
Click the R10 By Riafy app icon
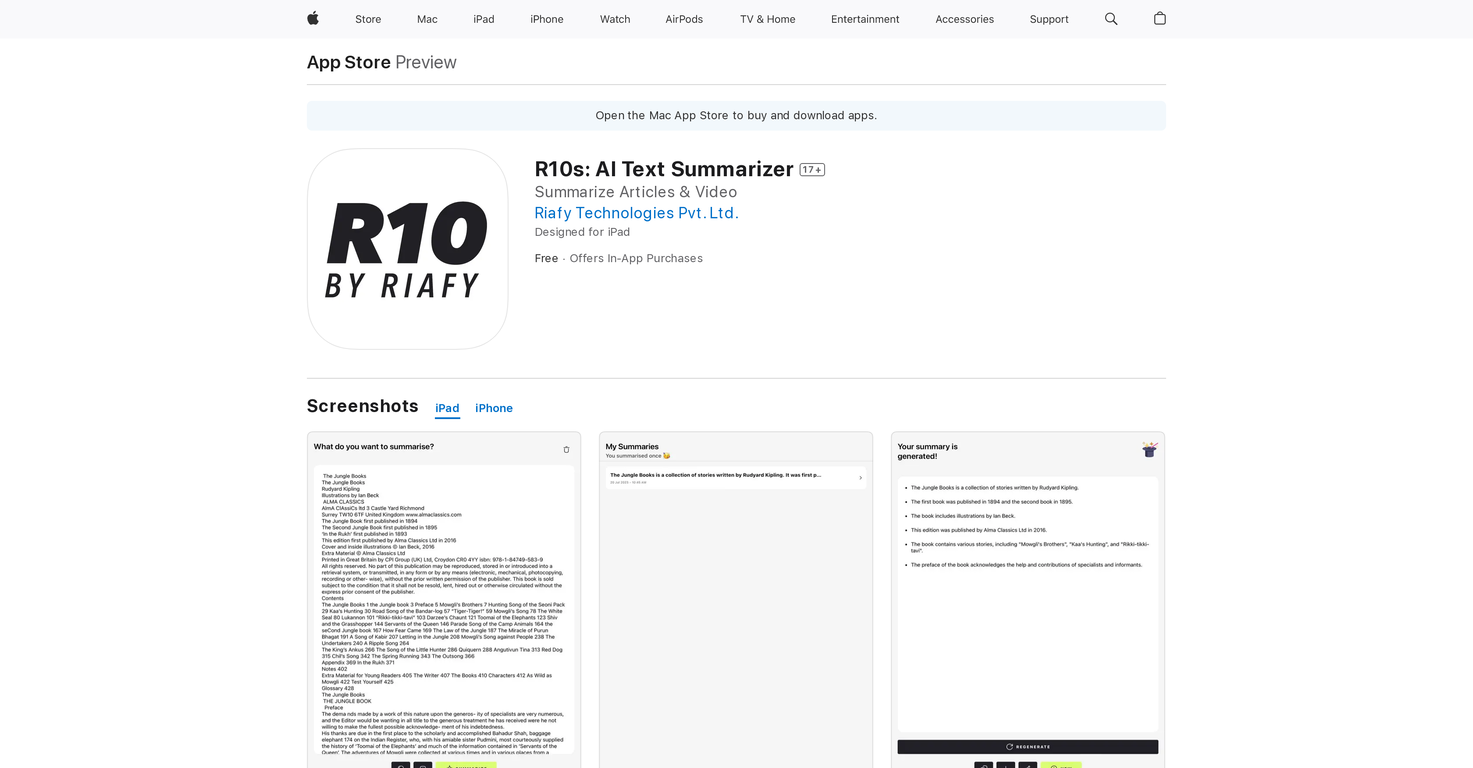click(x=406, y=248)
